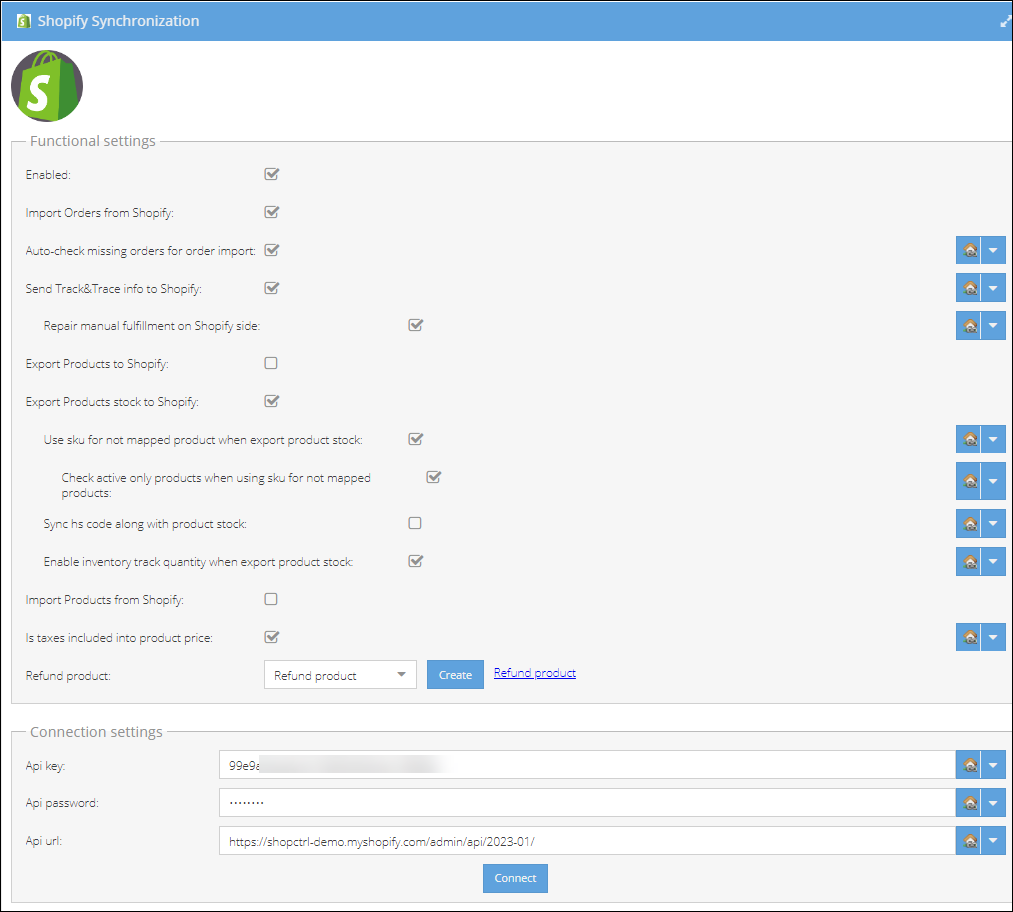Open dropdown arrow on Sync hs code row

tap(993, 523)
